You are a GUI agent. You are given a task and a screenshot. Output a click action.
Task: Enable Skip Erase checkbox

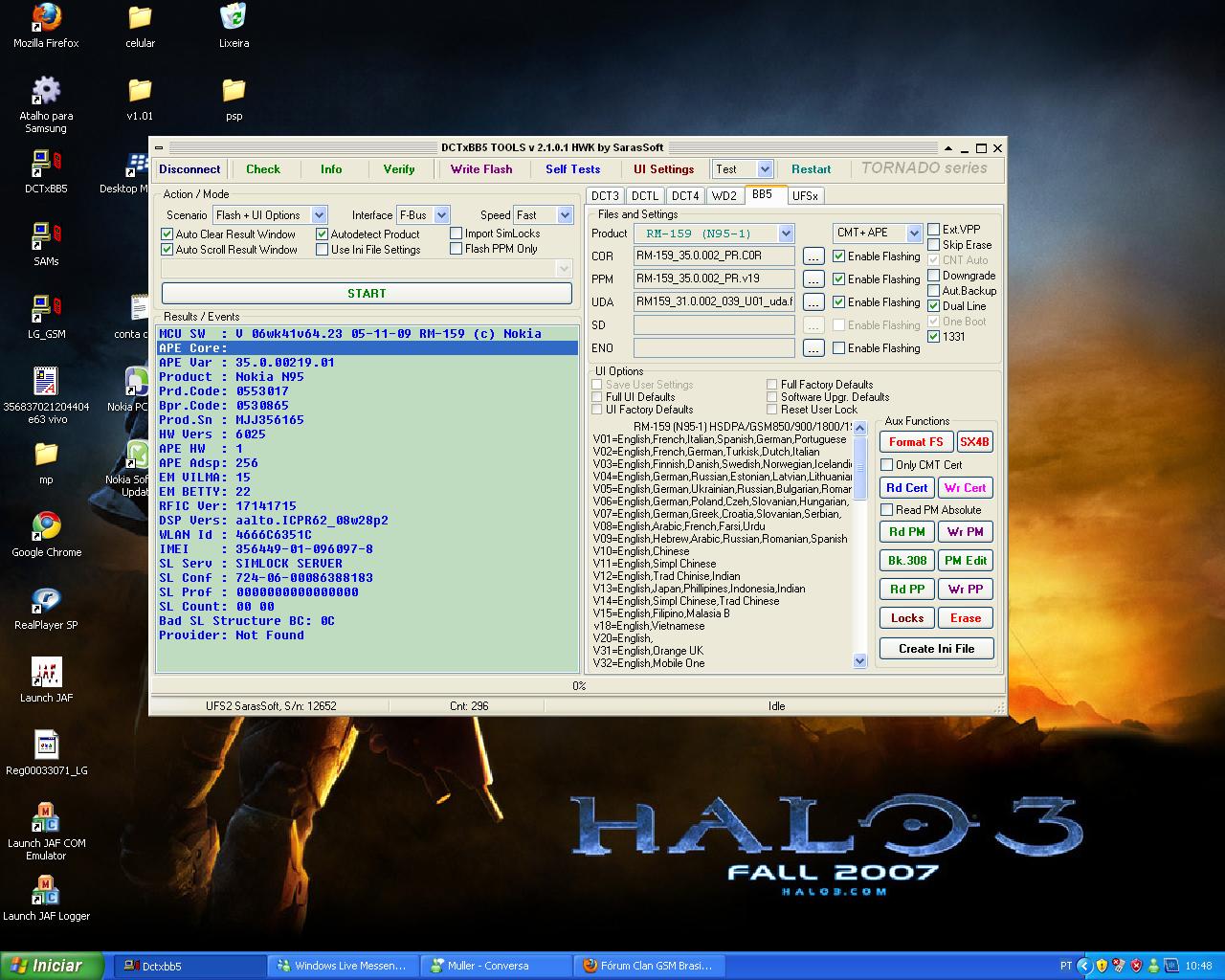tap(934, 245)
